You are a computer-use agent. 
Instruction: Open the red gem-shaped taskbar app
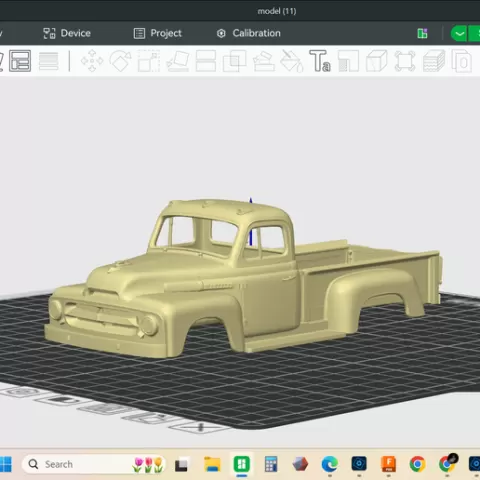[x=300, y=464]
